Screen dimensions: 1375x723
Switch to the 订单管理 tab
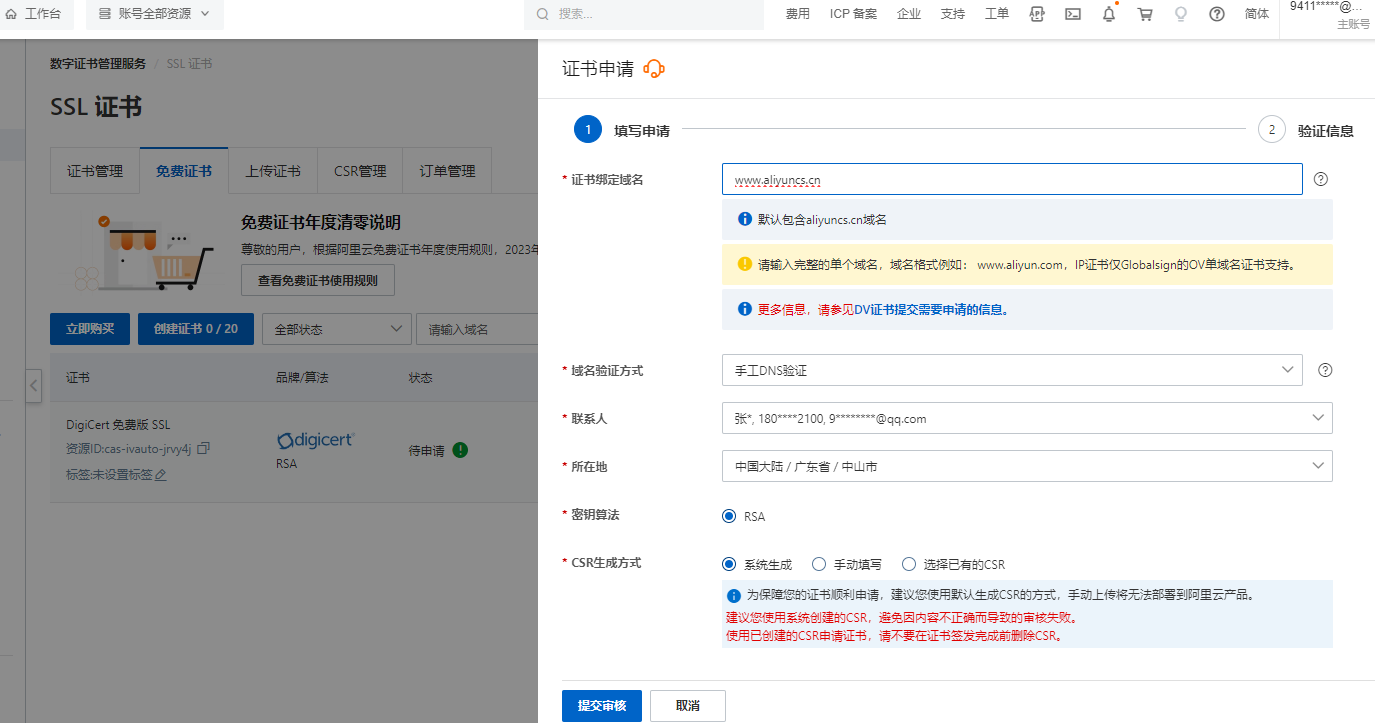click(x=447, y=171)
